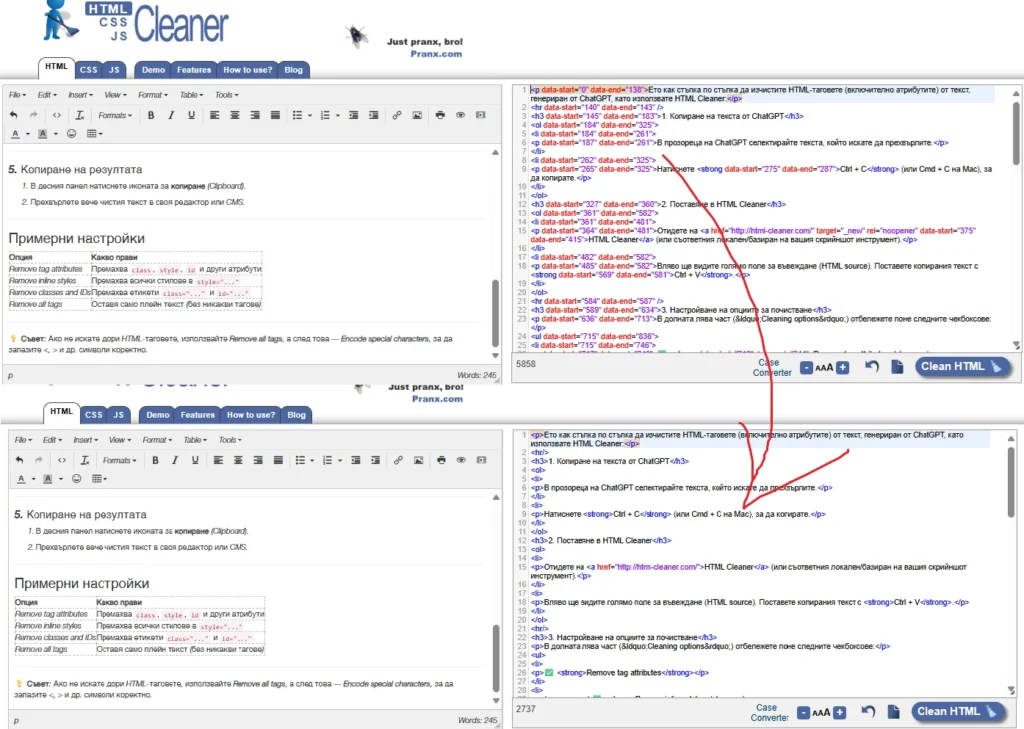Increase font size plus button in lower panel
Viewport: 1024px width, 729px height.
(840, 713)
